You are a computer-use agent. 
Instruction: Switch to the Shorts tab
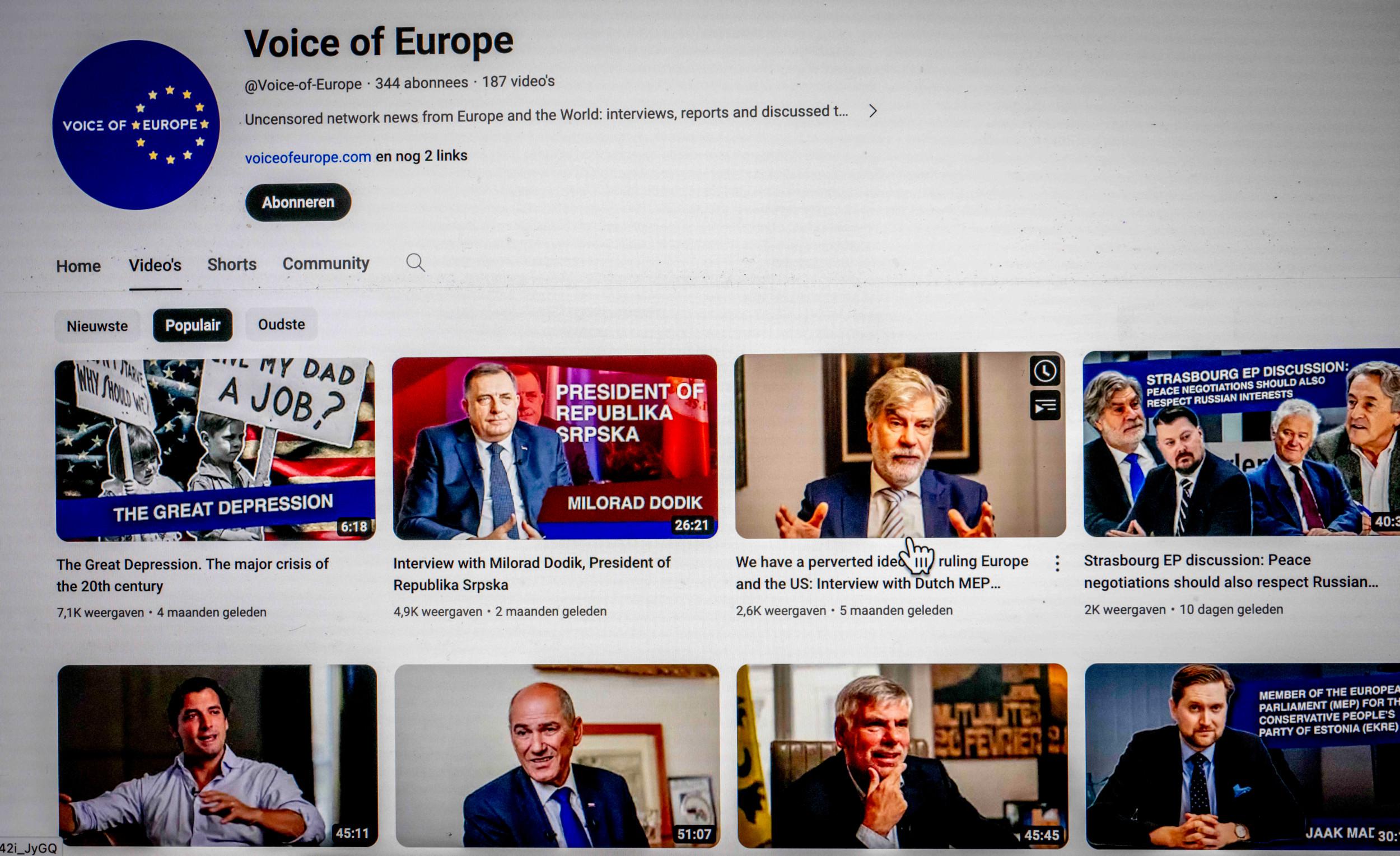click(x=232, y=264)
